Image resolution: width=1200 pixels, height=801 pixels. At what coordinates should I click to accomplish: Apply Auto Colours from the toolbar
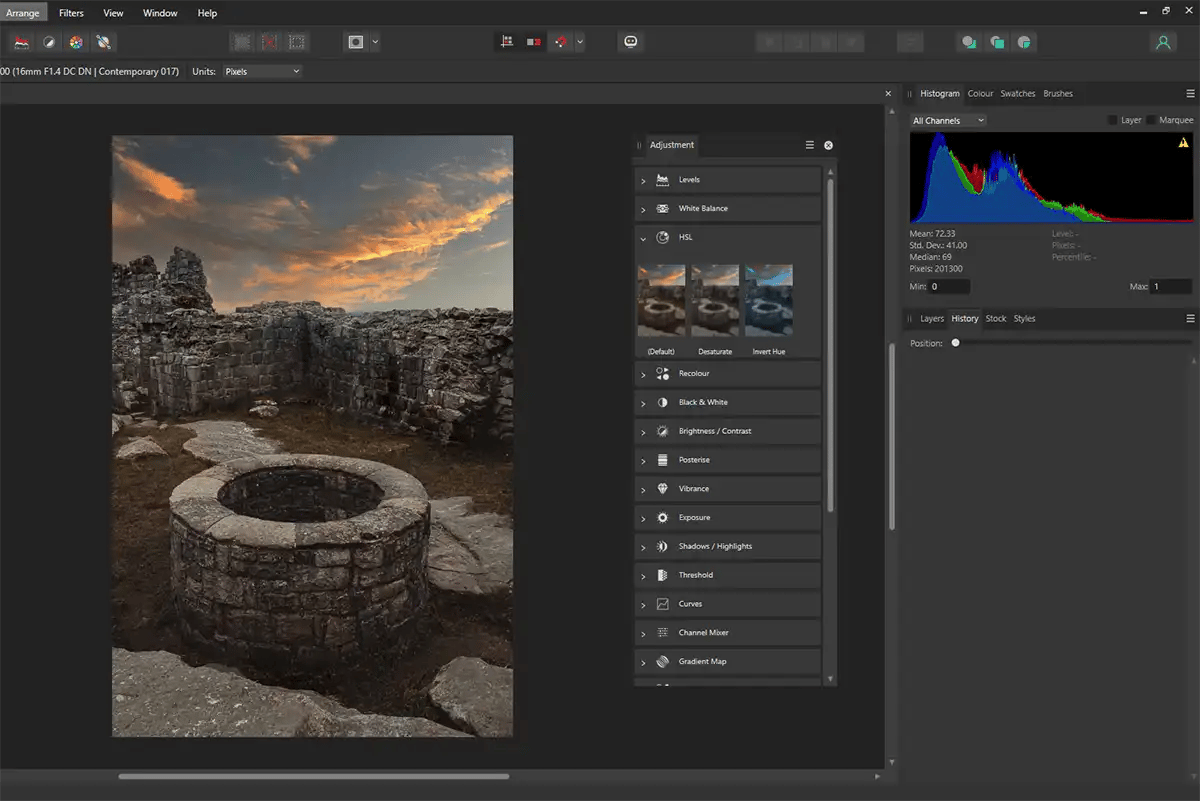point(76,42)
